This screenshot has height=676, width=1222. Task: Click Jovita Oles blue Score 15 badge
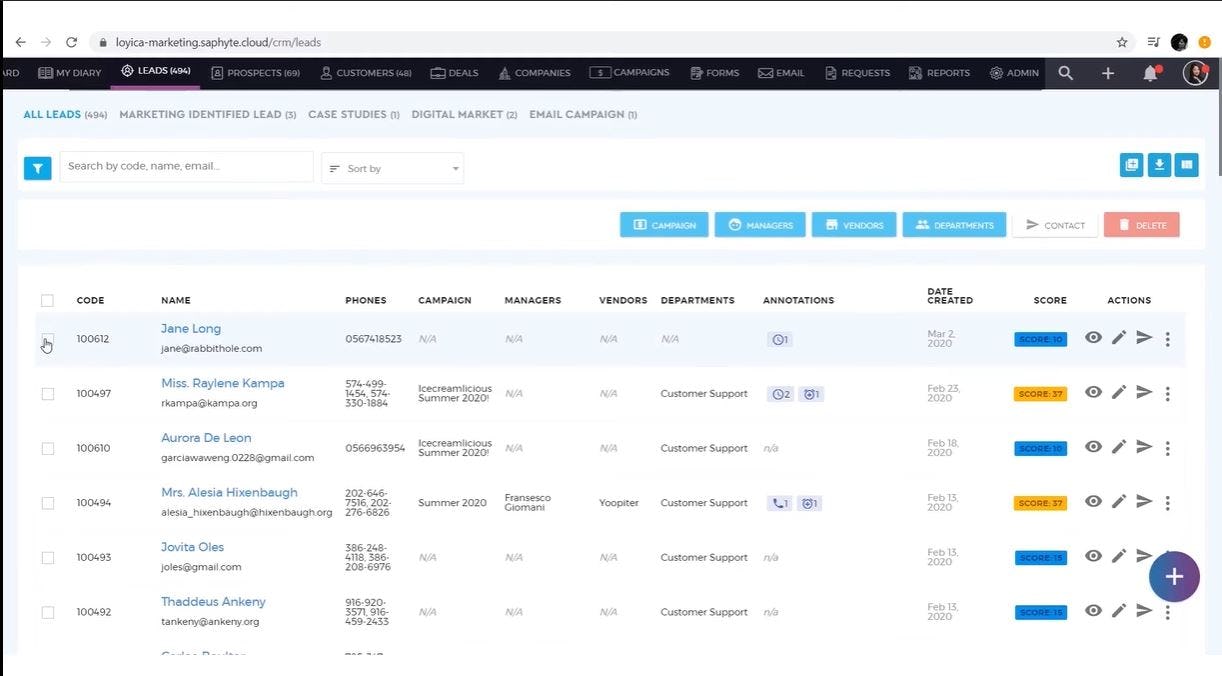pyautogui.click(x=1040, y=558)
